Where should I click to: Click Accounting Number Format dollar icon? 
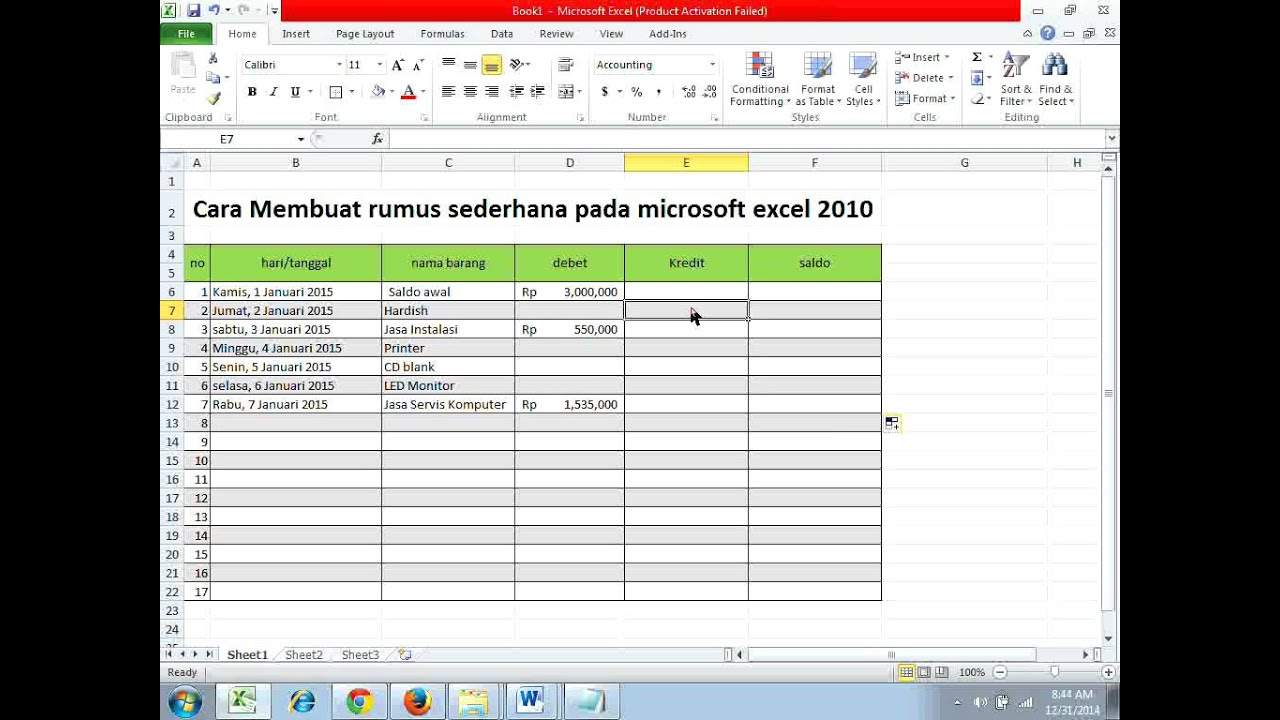click(605, 92)
